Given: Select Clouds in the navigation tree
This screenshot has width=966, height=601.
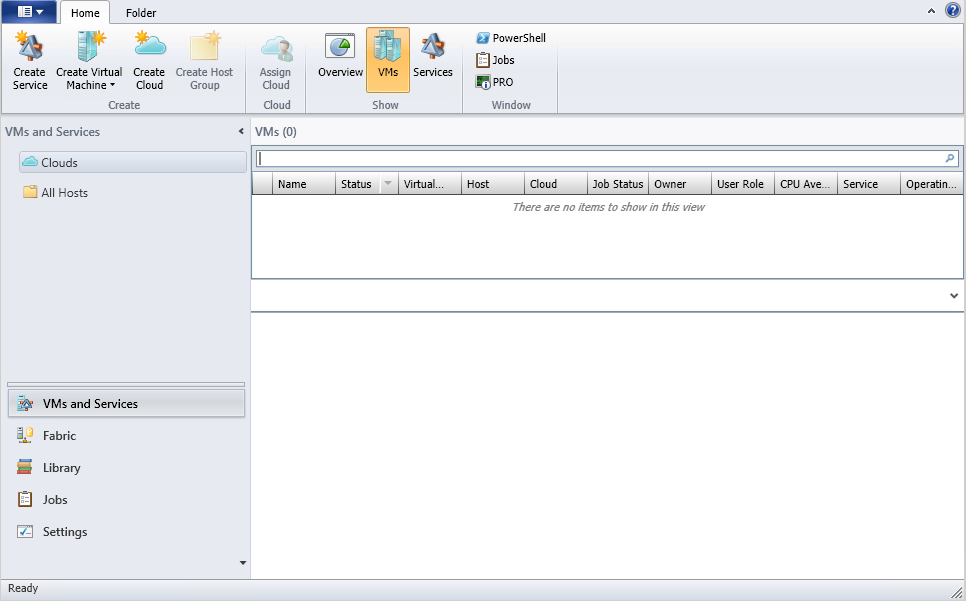Looking at the screenshot, I should pos(59,163).
